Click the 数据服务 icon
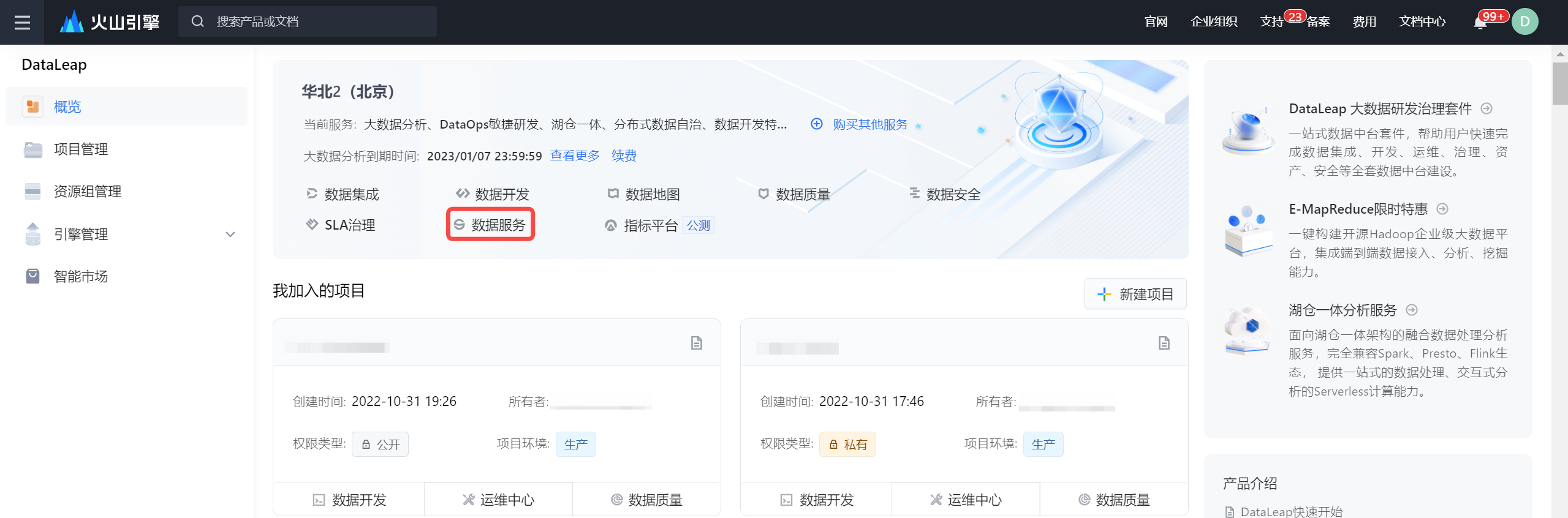The height and width of the screenshot is (518, 1568). pyautogui.click(x=459, y=225)
